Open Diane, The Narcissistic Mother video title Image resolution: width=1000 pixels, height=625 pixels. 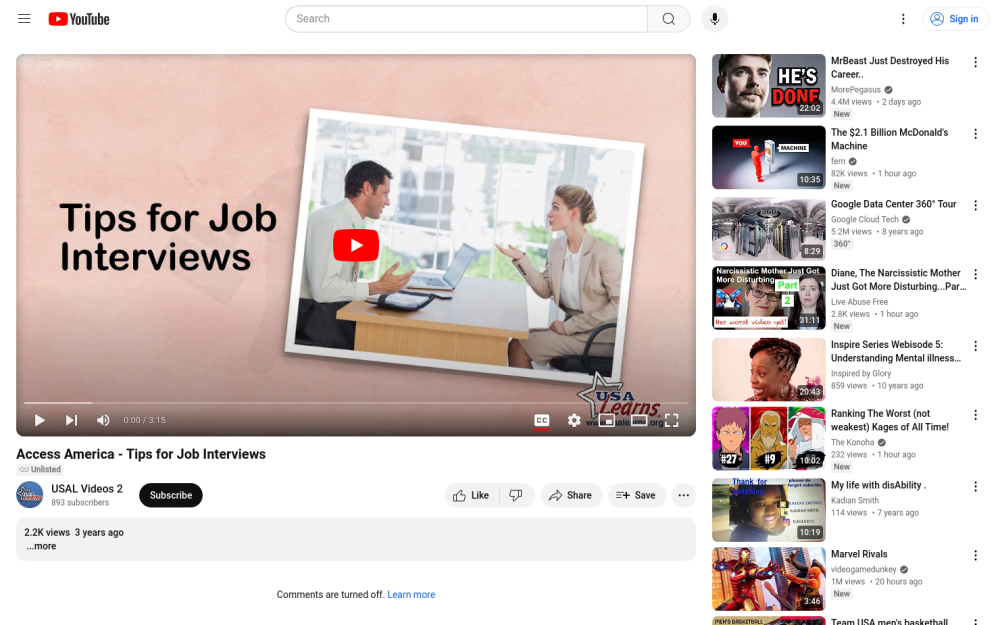(899, 279)
